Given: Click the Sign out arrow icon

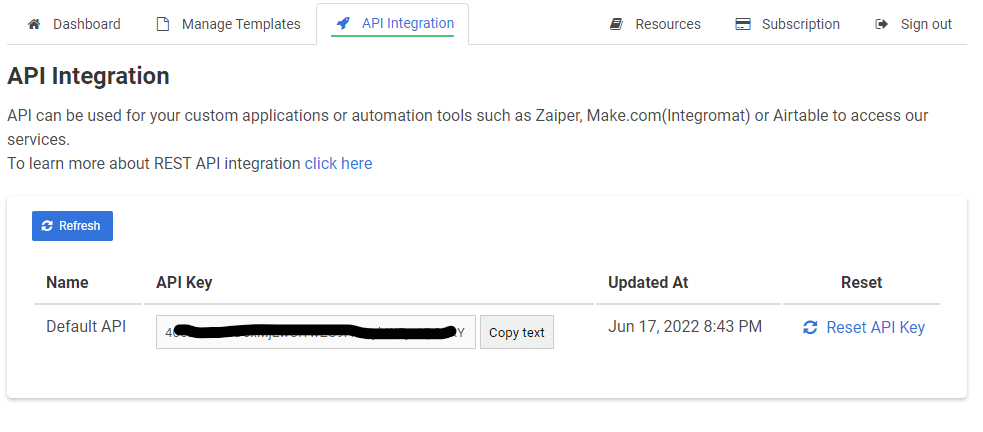Looking at the screenshot, I should (x=882, y=24).
